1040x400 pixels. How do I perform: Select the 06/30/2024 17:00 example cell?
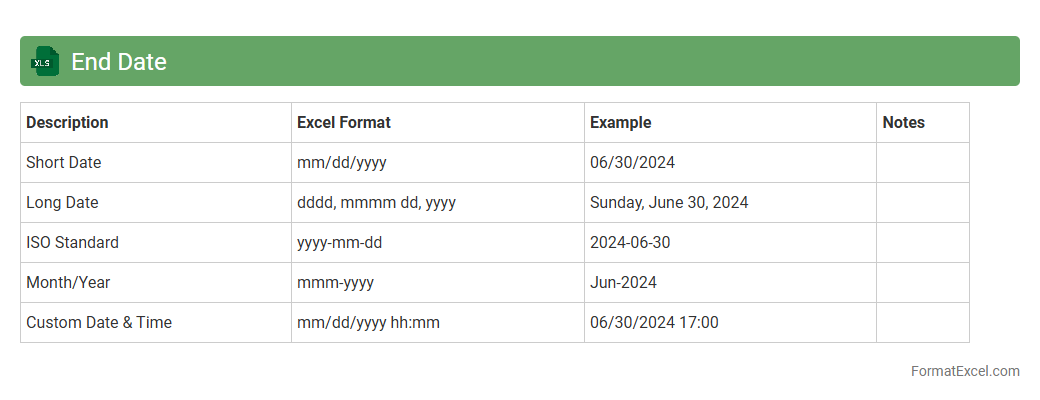pyautogui.click(x=654, y=323)
